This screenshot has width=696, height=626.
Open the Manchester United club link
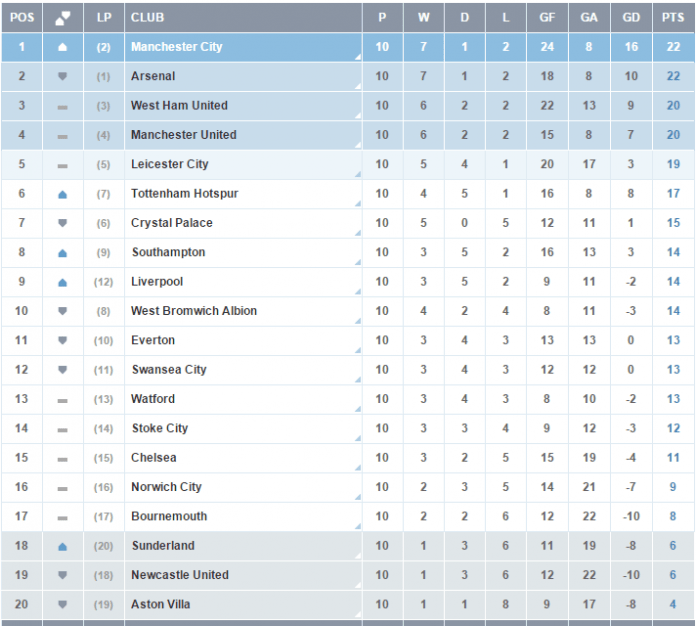click(183, 135)
